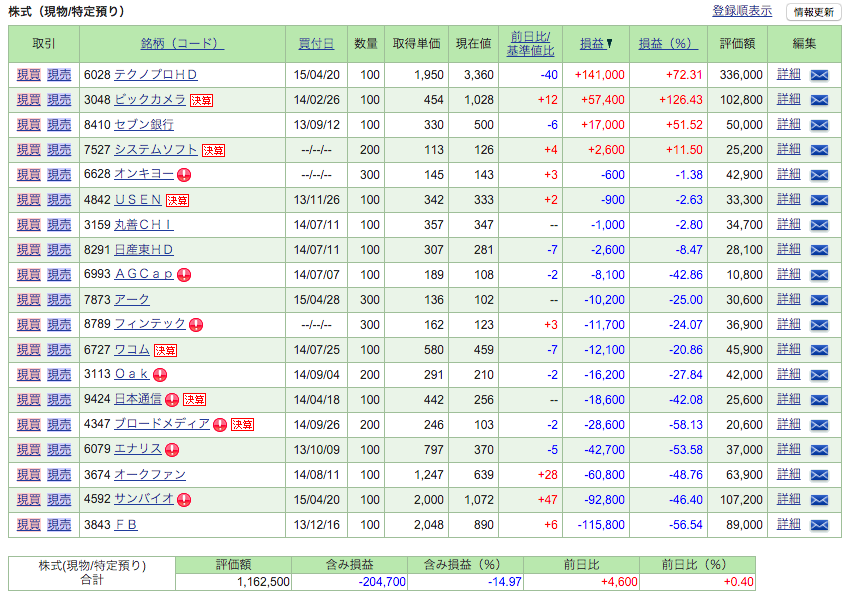This screenshot has height=600, width=851.
Task: Open 詳細 for テクノプロHD row
Action: tap(789, 74)
